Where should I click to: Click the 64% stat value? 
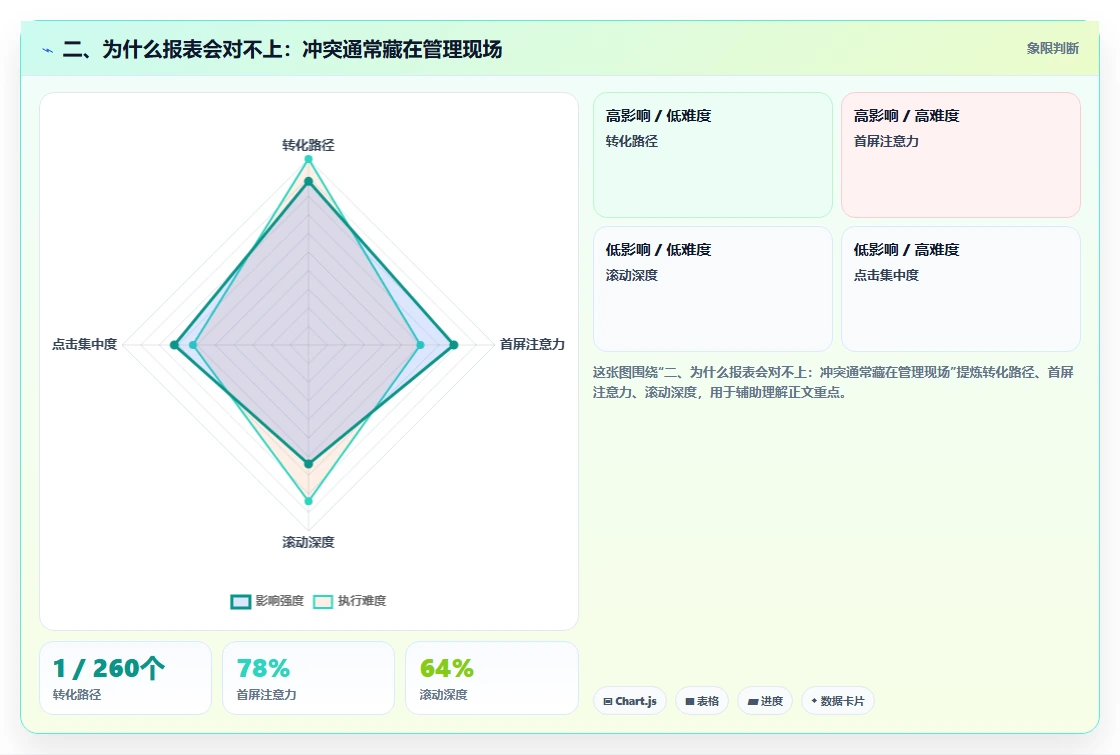point(446,669)
